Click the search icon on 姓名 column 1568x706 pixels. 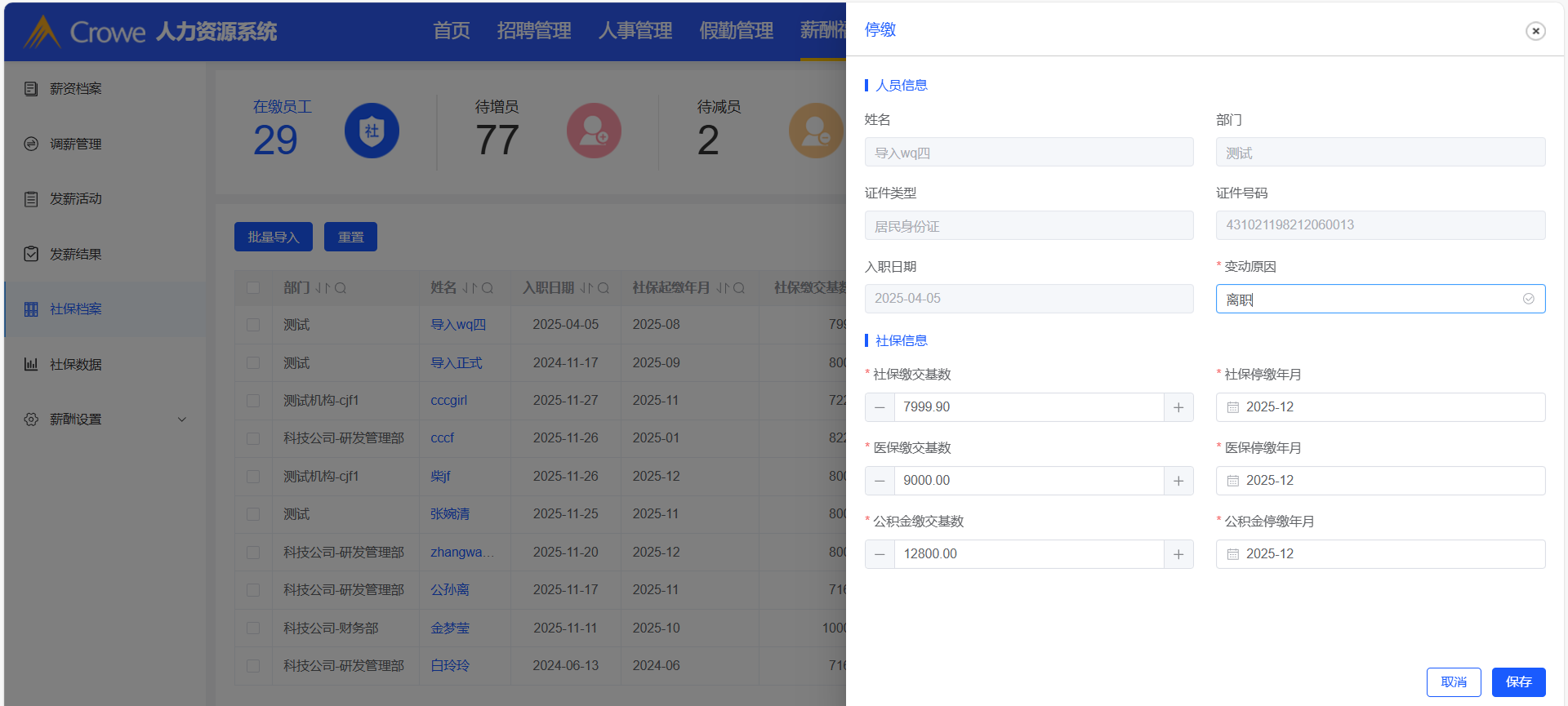tap(488, 288)
